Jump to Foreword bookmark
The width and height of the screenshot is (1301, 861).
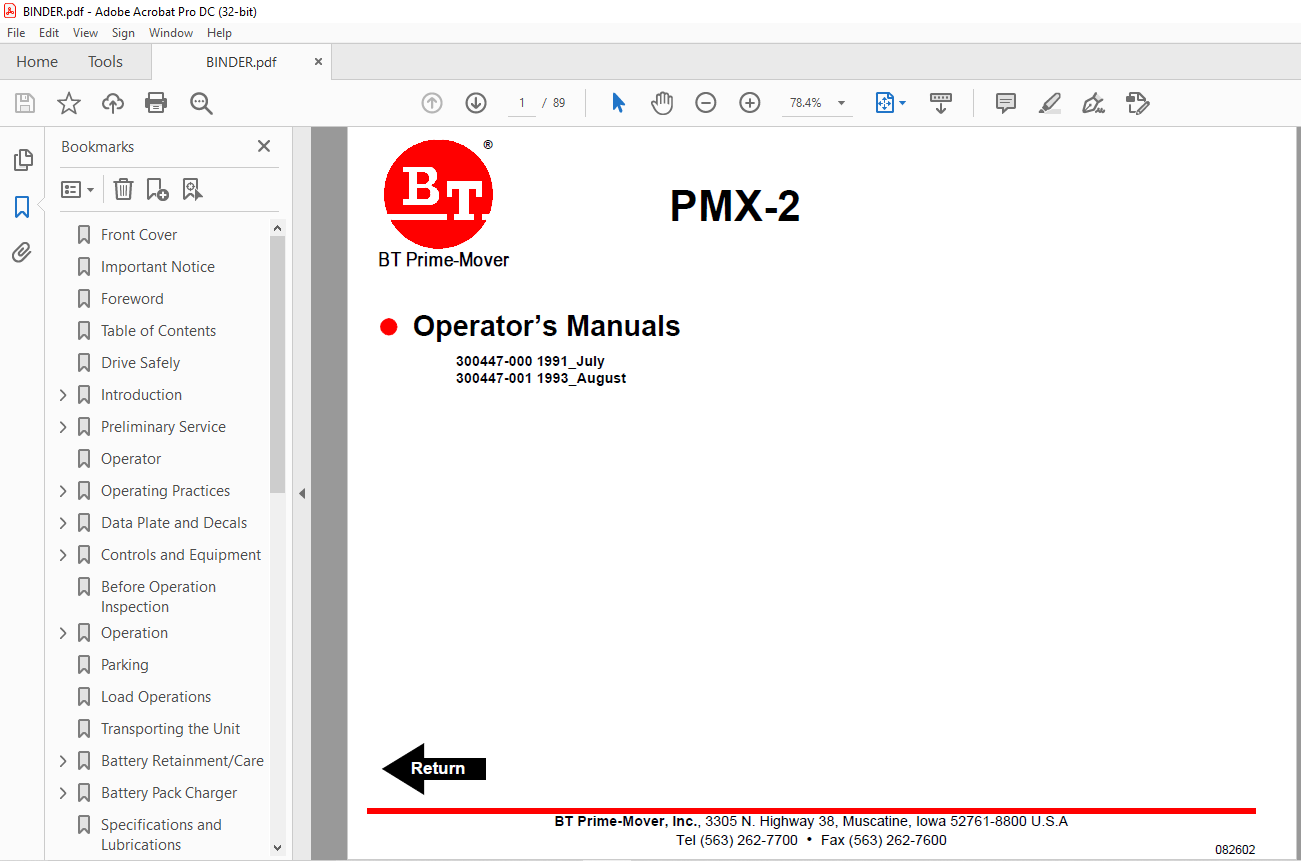132,299
